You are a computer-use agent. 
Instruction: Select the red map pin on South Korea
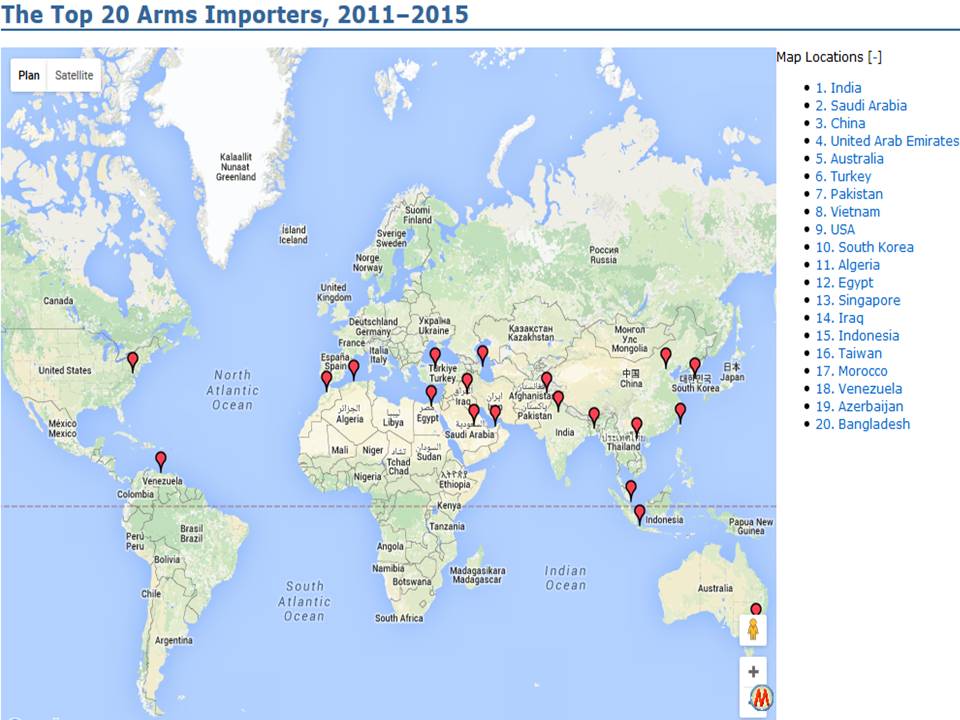click(x=695, y=367)
